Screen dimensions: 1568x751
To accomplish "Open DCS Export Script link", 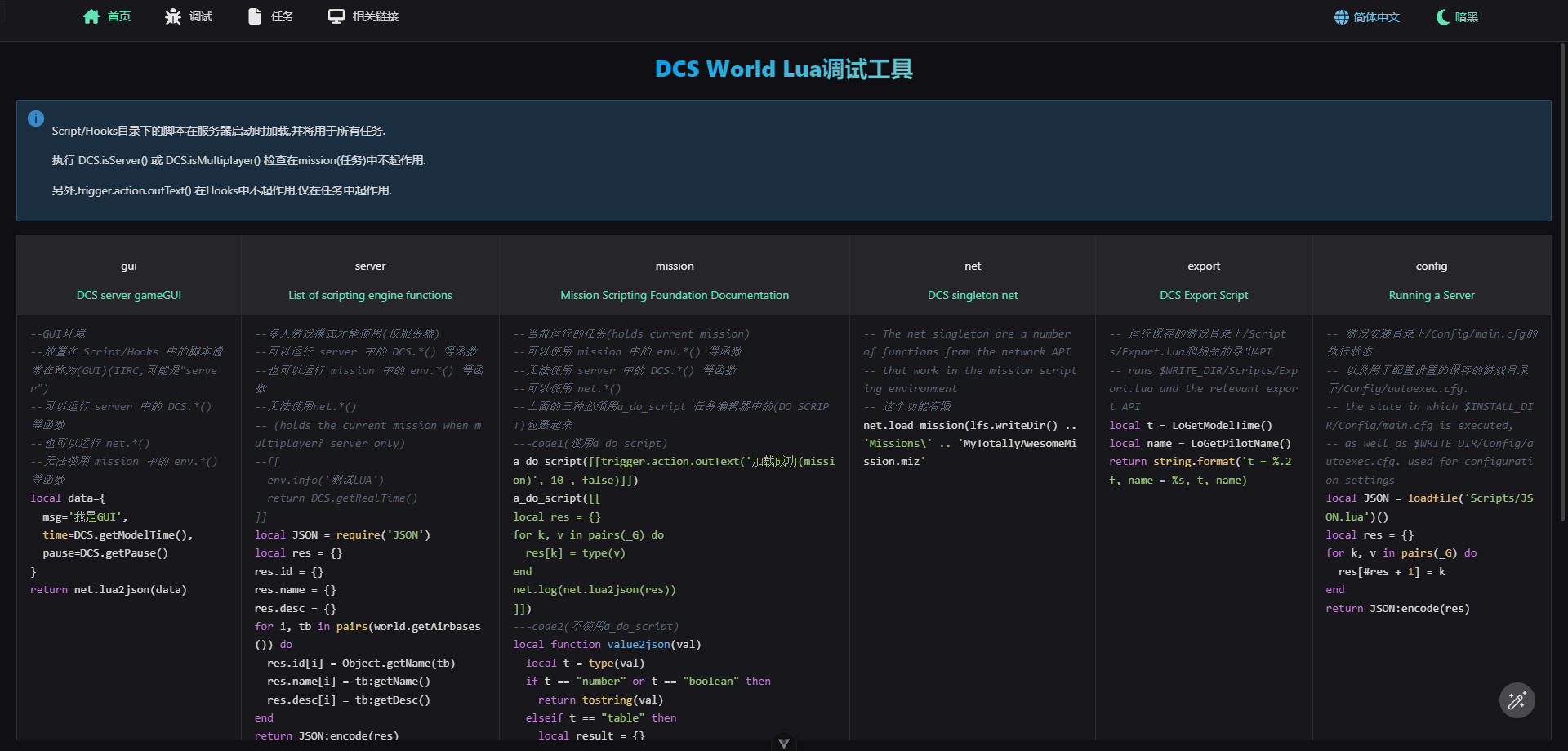I will (x=1204, y=295).
